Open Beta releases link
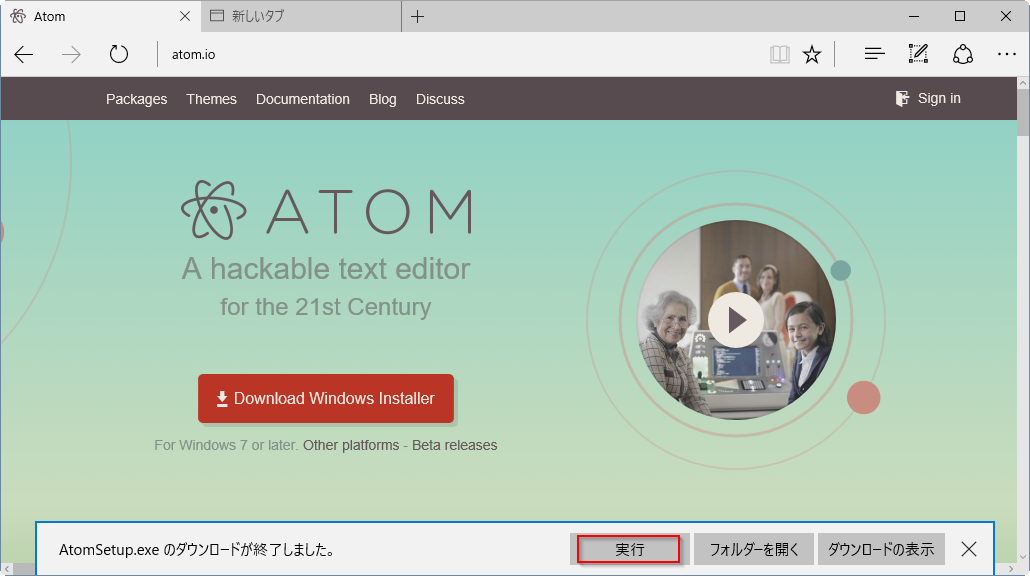The width and height of the screenshot is (1030, 576). 455,445
